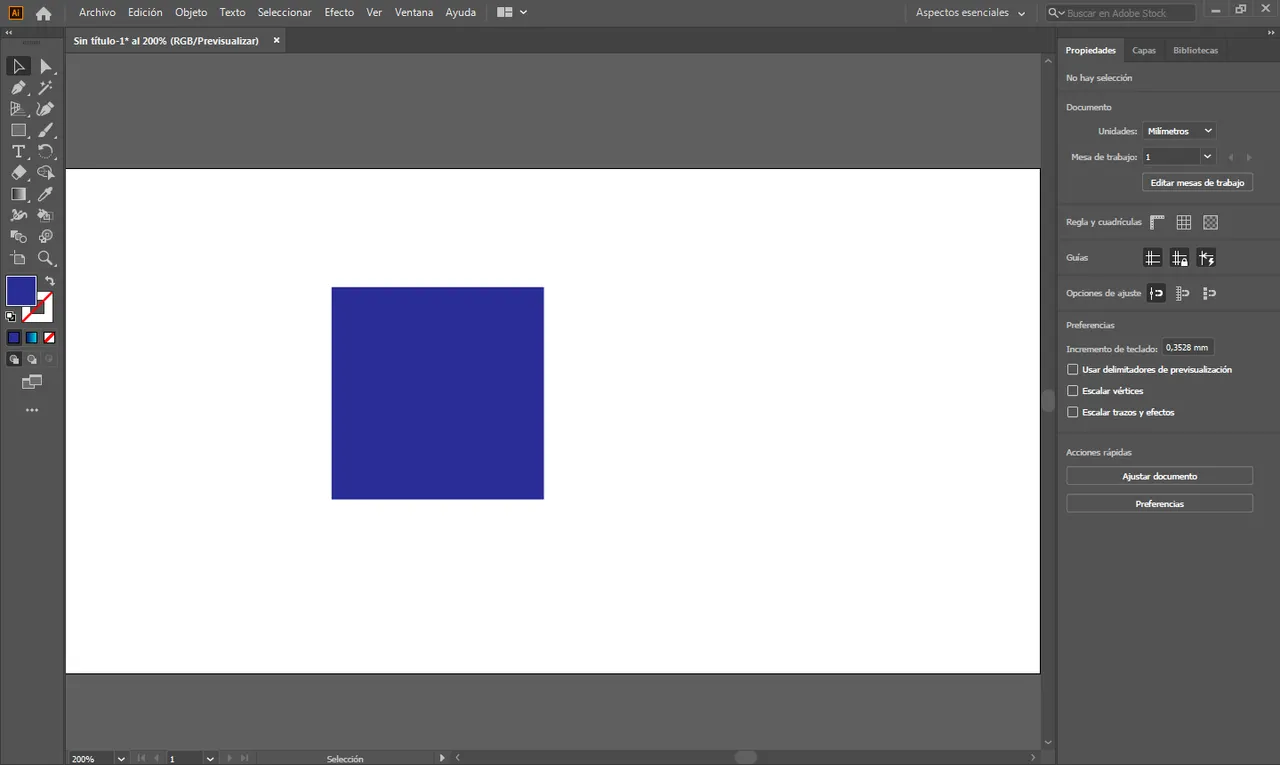The image size is (1280, 765).
Task: Select the Gradient tool
Action: 18,194
